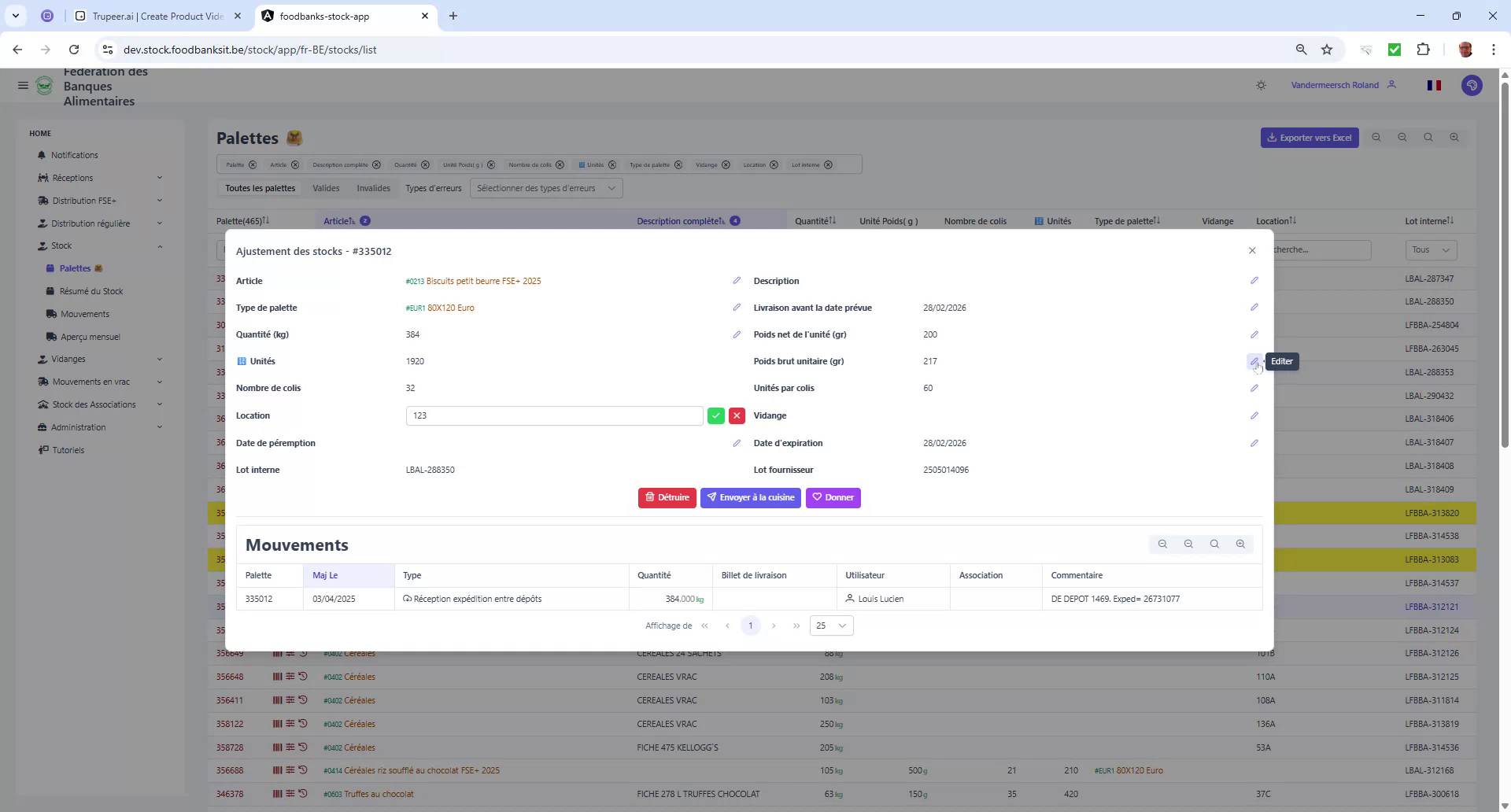
Task: Enable the Types d'erreurs filter
Action: [433, 188]
